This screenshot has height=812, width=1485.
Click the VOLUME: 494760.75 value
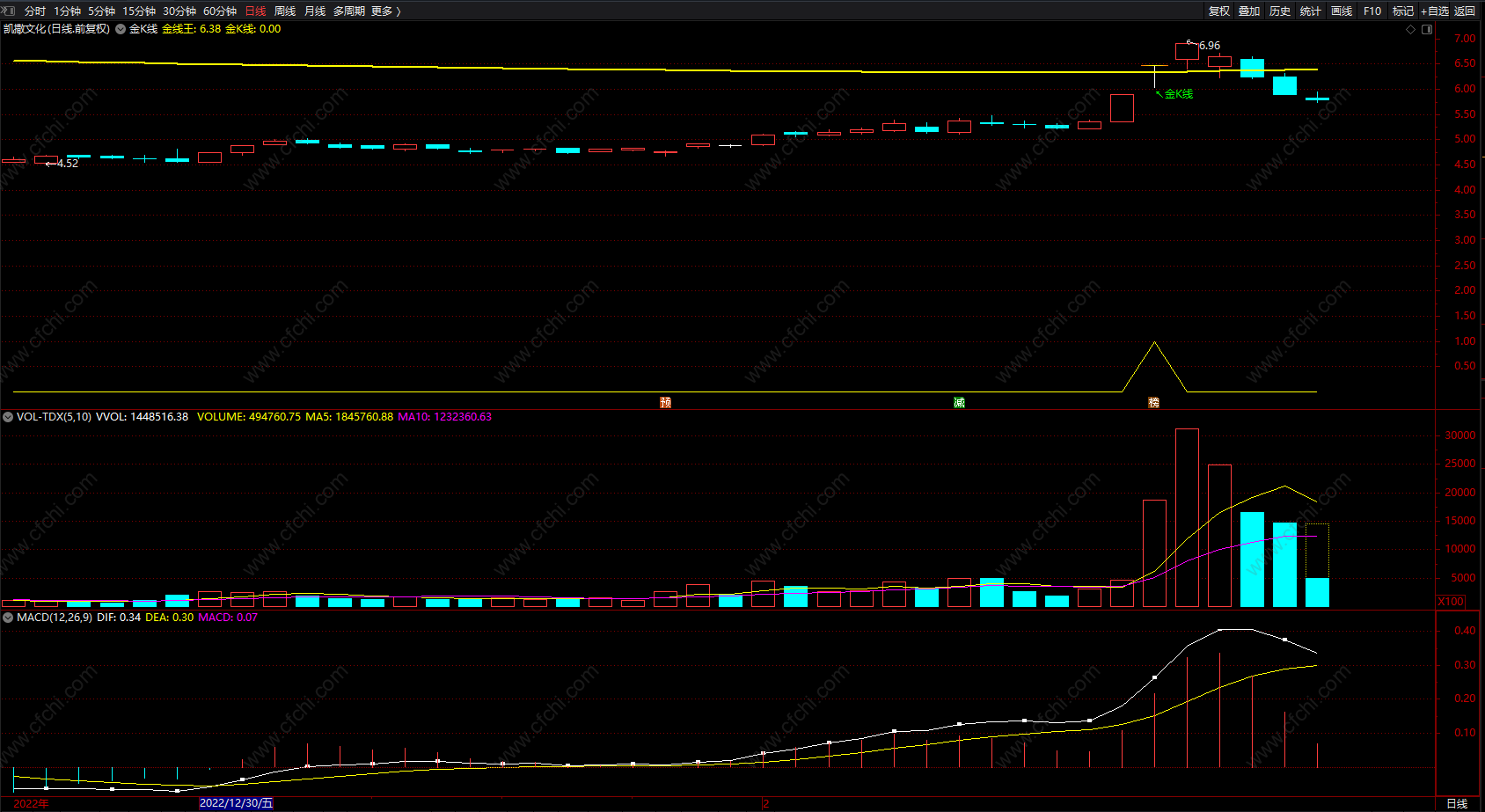[249, 417]
